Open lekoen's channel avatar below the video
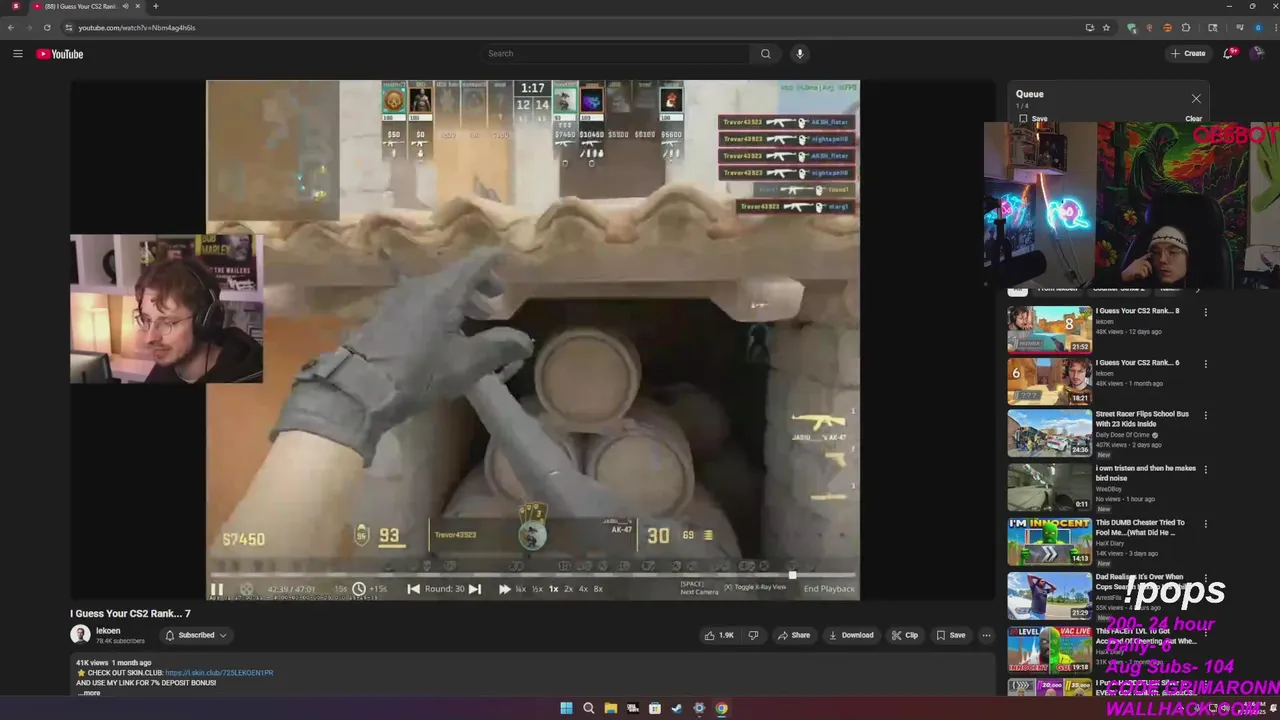This screenshot has height=720, width=1280. [x=80, y=635]
